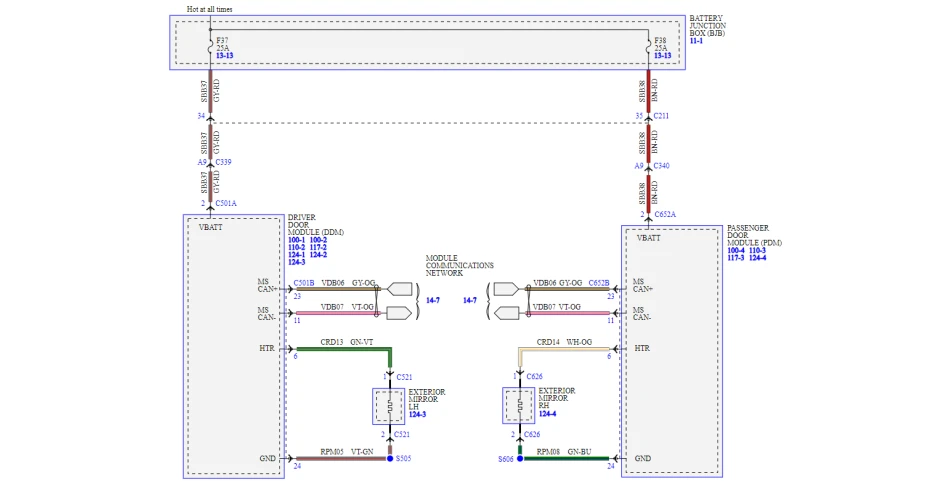Select the Exterior Mirror RH heater symbol
Image resolution: width=952 pixels, height=500 pixels.
point(518,405)
